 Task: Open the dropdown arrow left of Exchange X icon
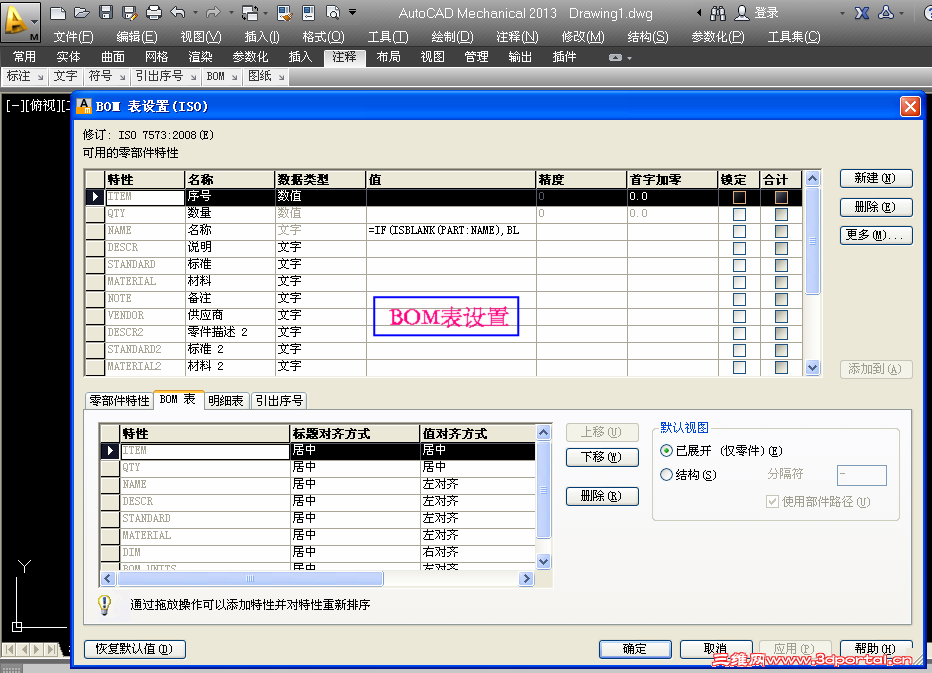[x=842, y=12]
